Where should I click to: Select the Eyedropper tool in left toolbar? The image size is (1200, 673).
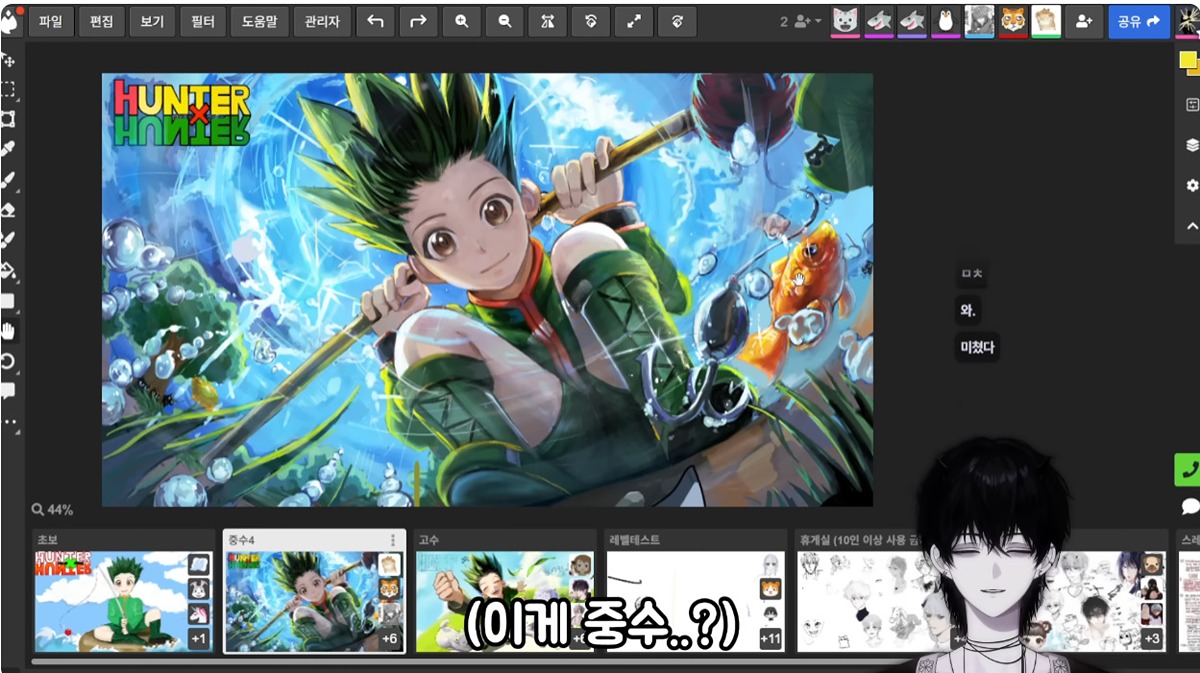(x=8, y=149)
